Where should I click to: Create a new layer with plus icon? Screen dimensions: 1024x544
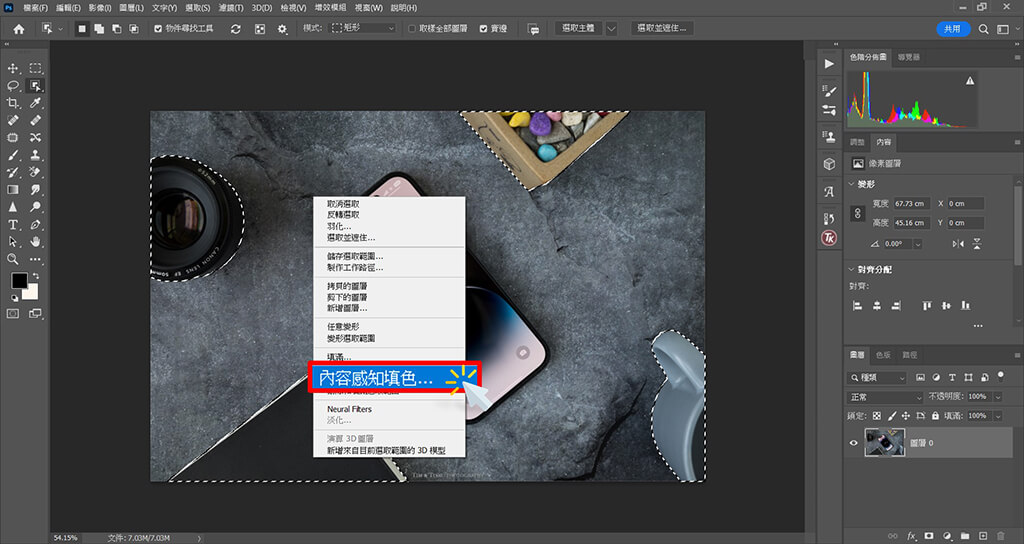click(x=983, y=536)
